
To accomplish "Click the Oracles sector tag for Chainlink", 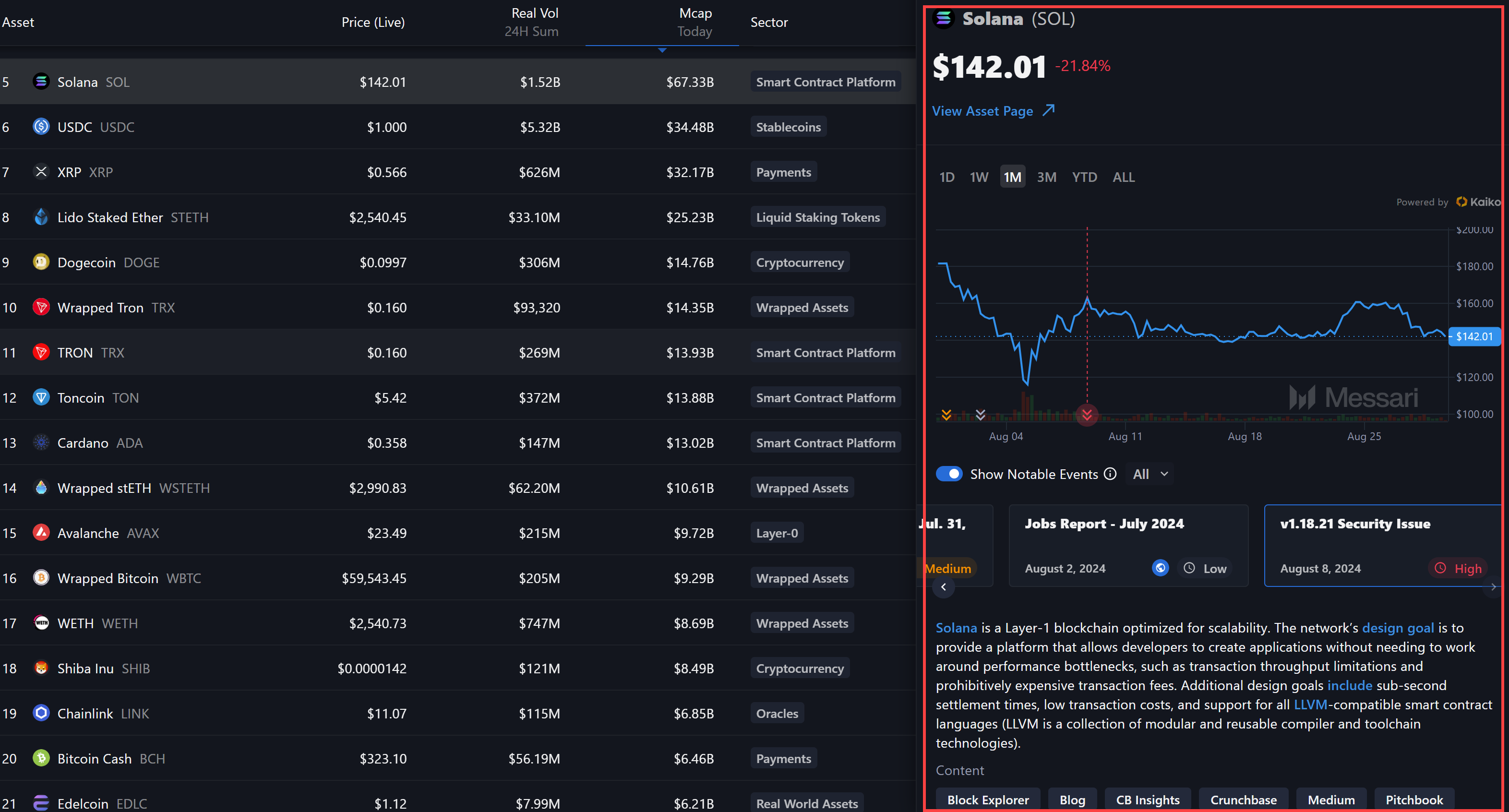I will (x=777, y=713).
